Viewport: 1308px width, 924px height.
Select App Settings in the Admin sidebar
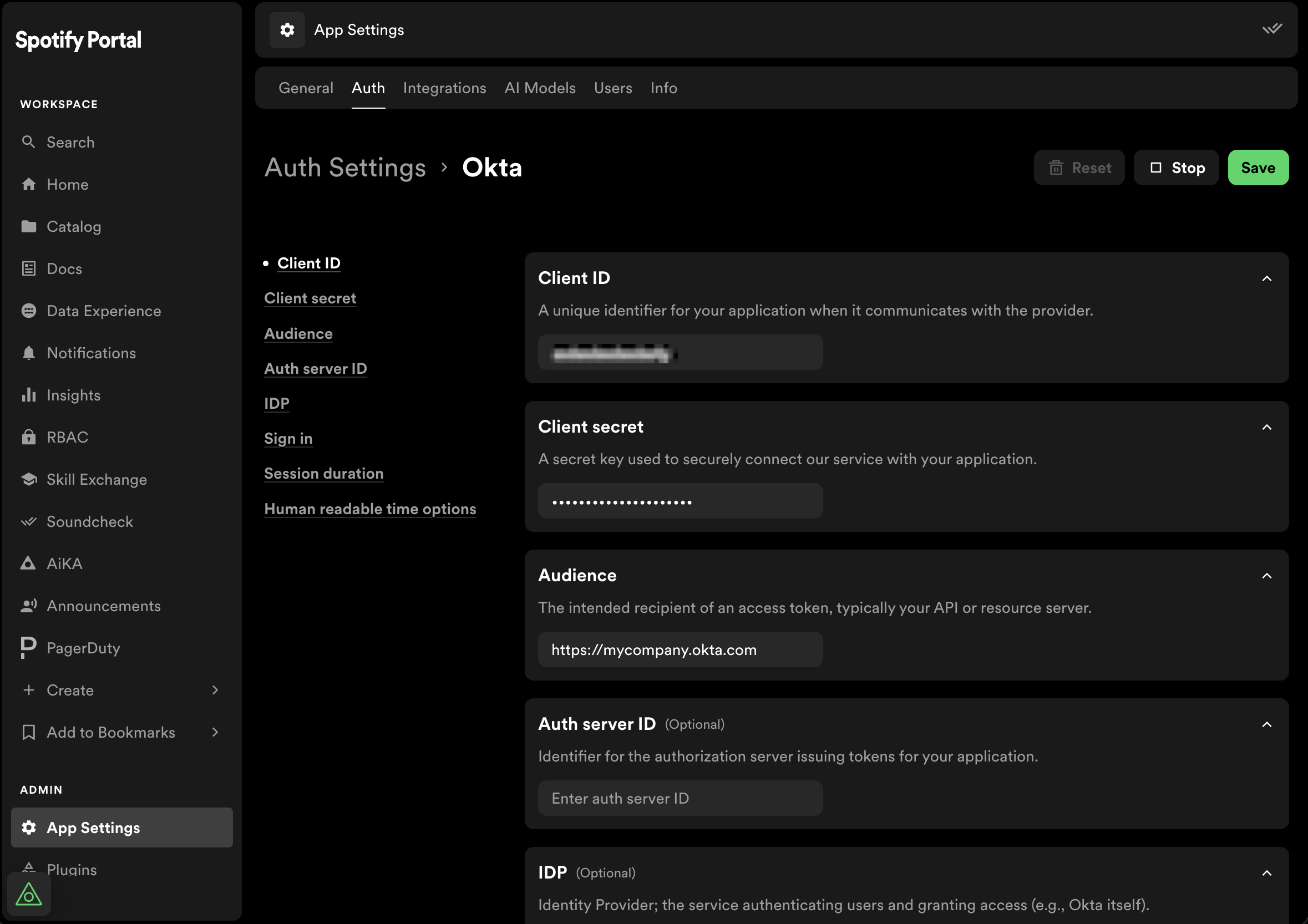click(x=122, y=827)
